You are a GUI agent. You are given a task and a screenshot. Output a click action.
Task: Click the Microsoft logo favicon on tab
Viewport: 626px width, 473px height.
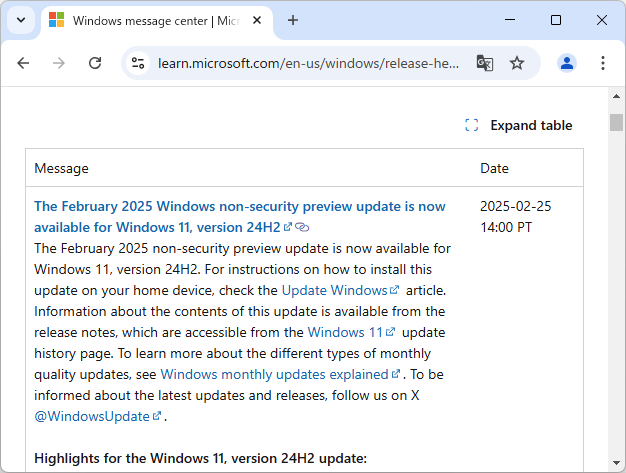point(56,20)
